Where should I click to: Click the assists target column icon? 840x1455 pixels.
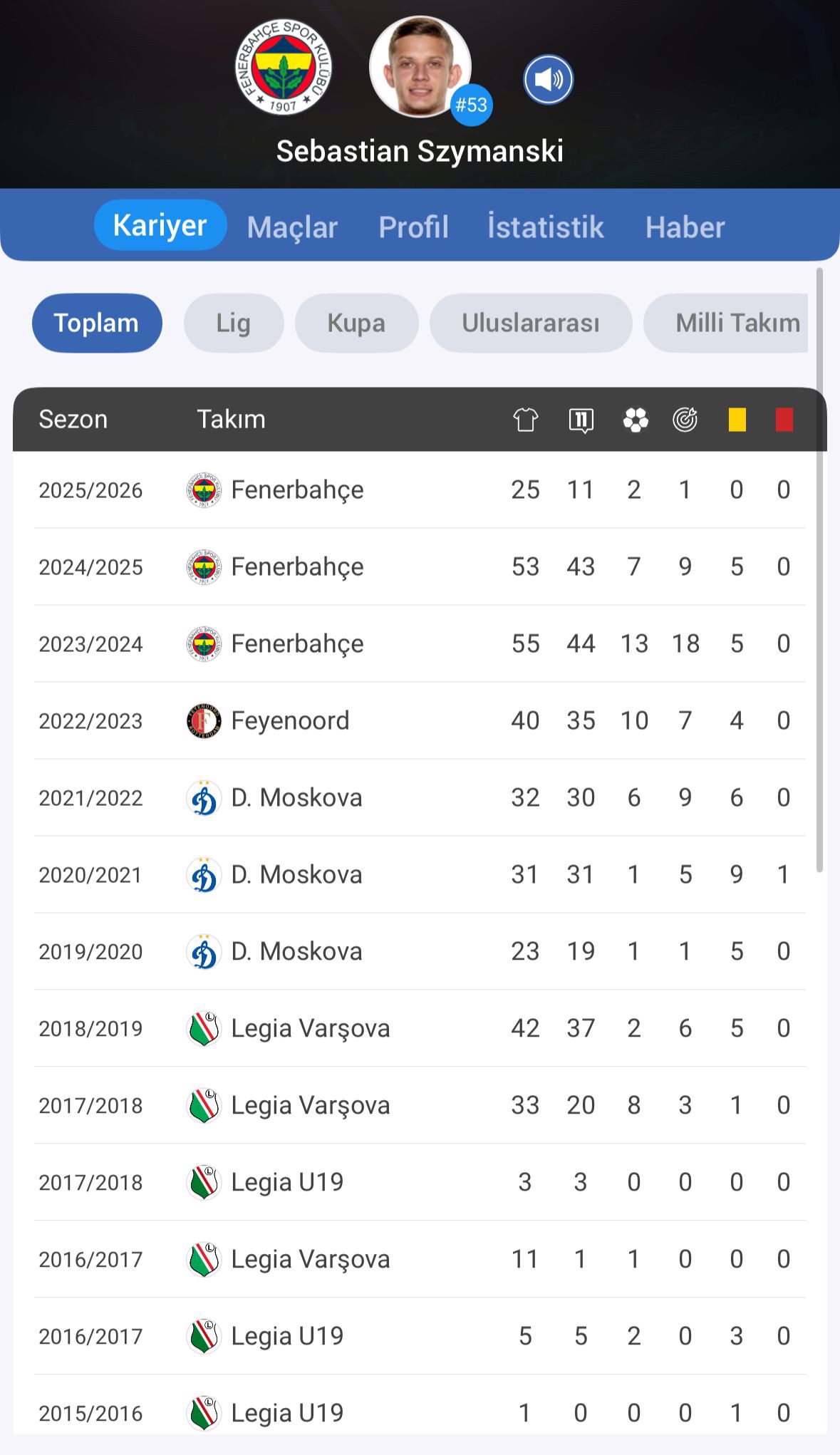point(685,420)
